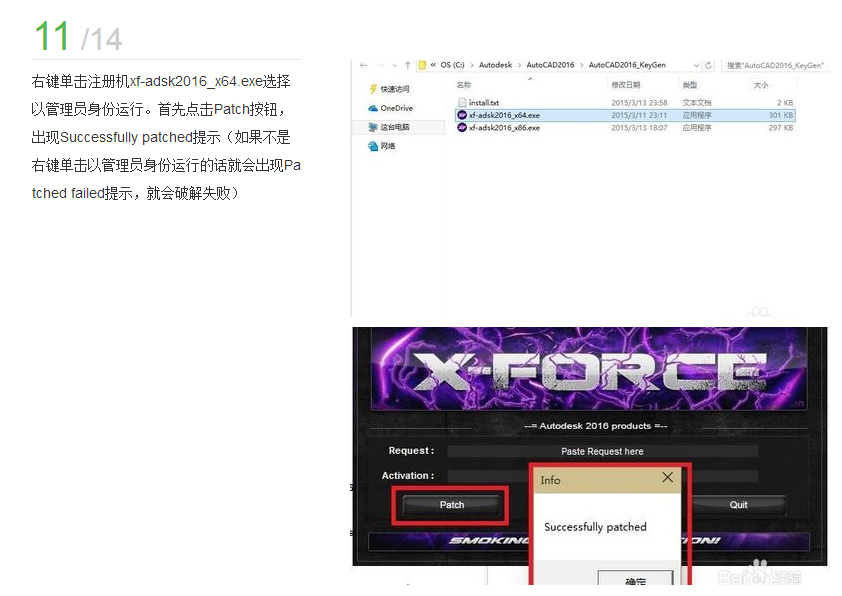Sort files by 大小 (Size) column
The width and height of the screenshot is (842, 596).
click(x=761, y=85)
